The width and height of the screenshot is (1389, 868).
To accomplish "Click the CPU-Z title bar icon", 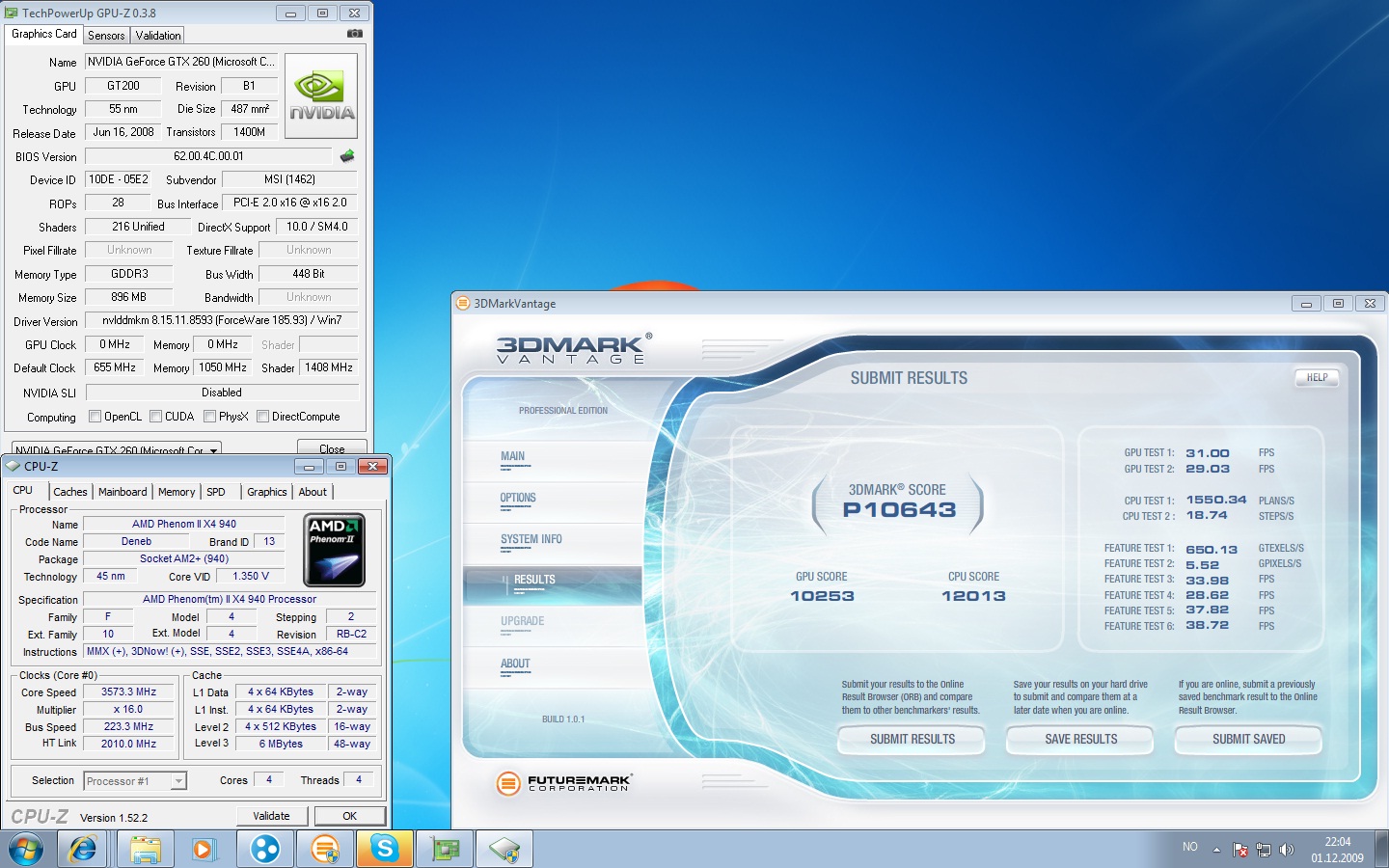I will click(14, 466).
